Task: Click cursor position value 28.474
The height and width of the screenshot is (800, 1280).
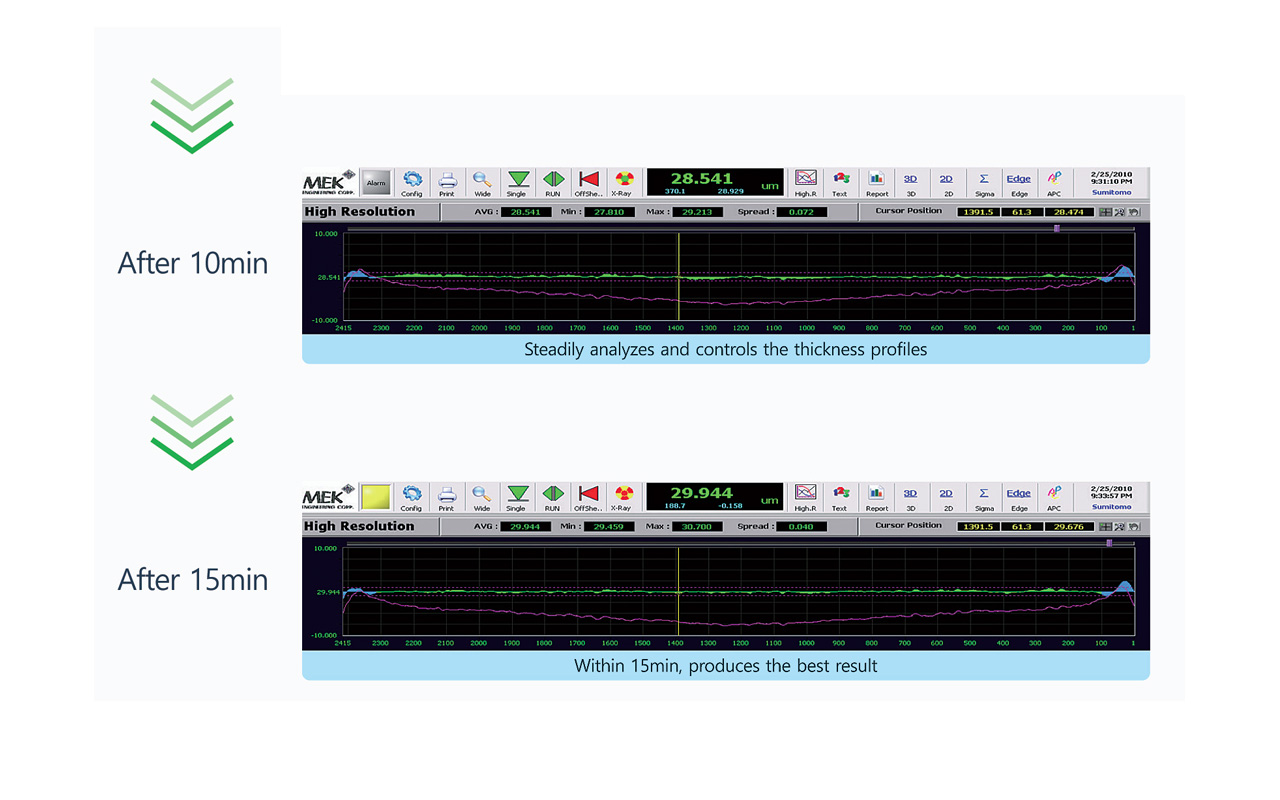Action: (1070, 212)
